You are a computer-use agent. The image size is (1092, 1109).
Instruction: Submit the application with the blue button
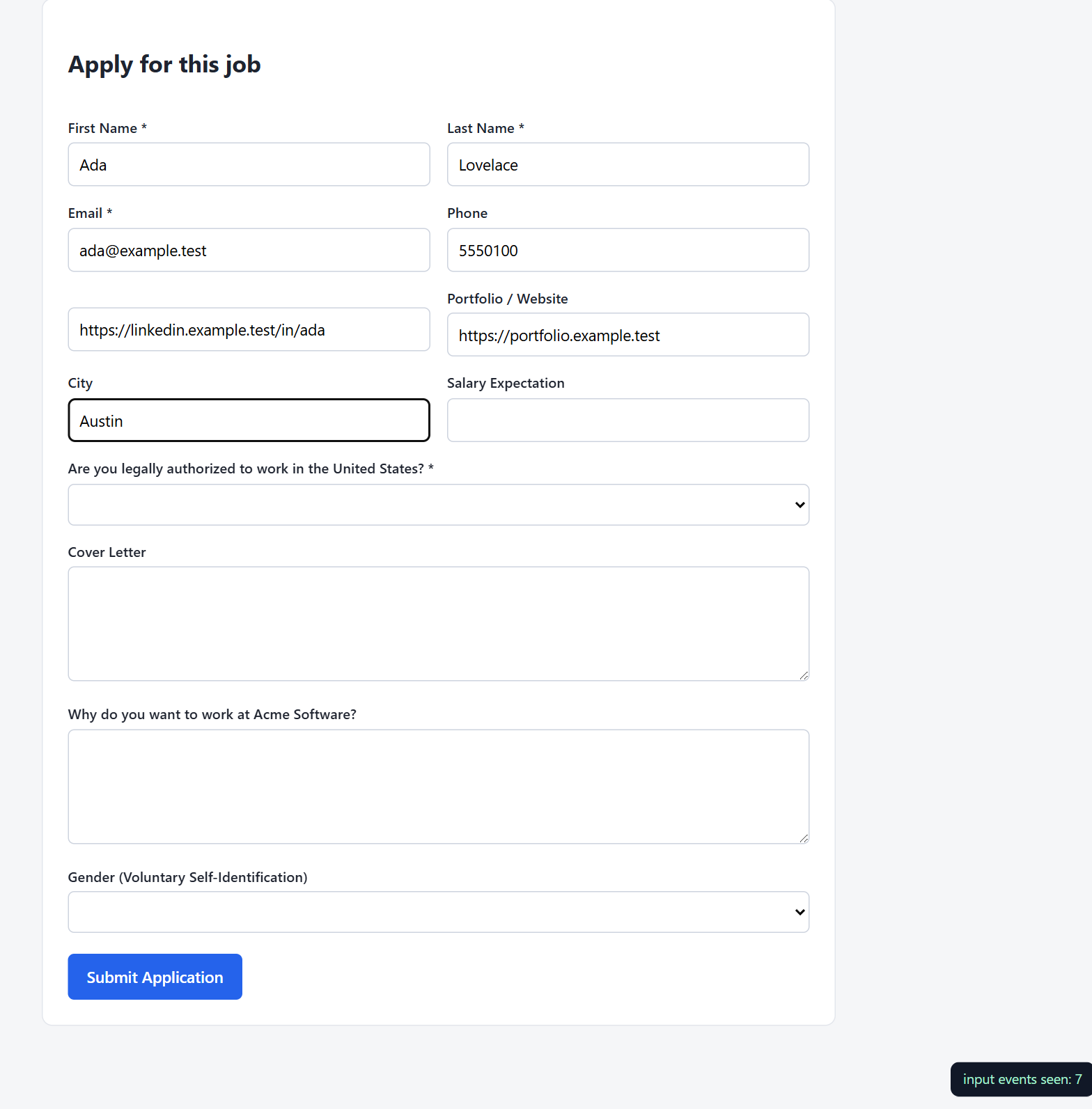click(x=155, y=977)
